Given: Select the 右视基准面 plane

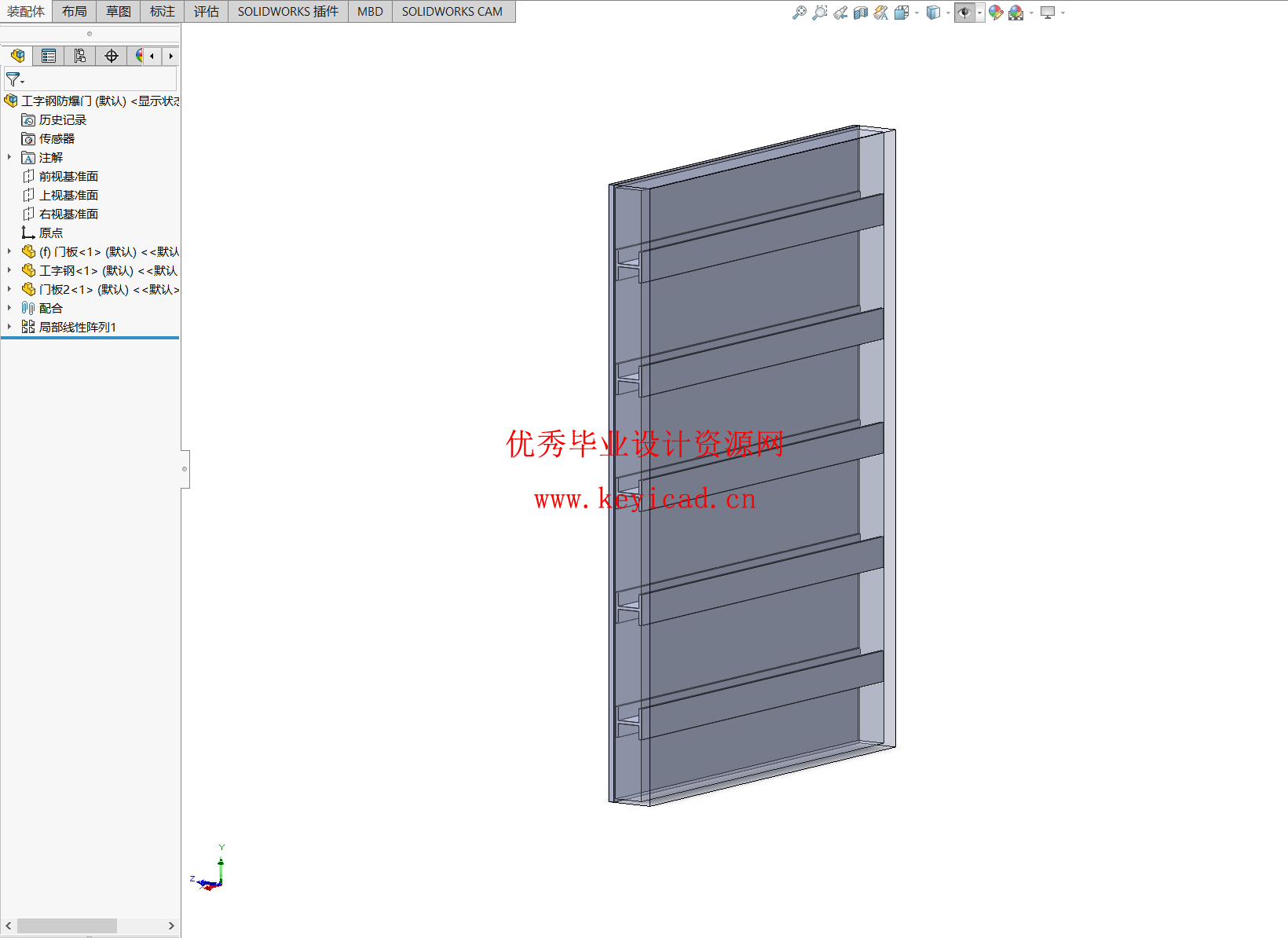Looking at the screenshot, I should point(60,214).
